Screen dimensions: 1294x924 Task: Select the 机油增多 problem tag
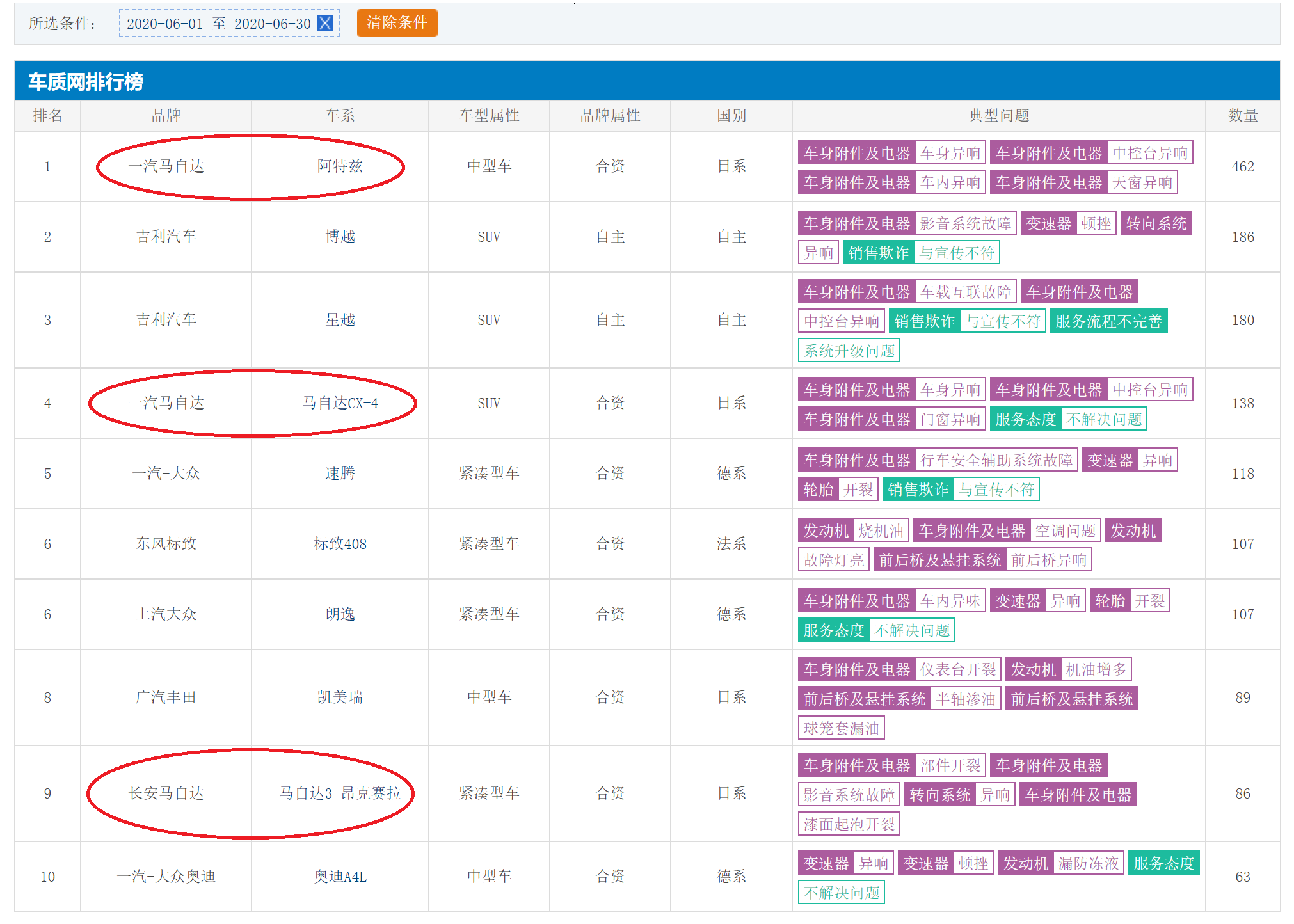pos(1096,669)
